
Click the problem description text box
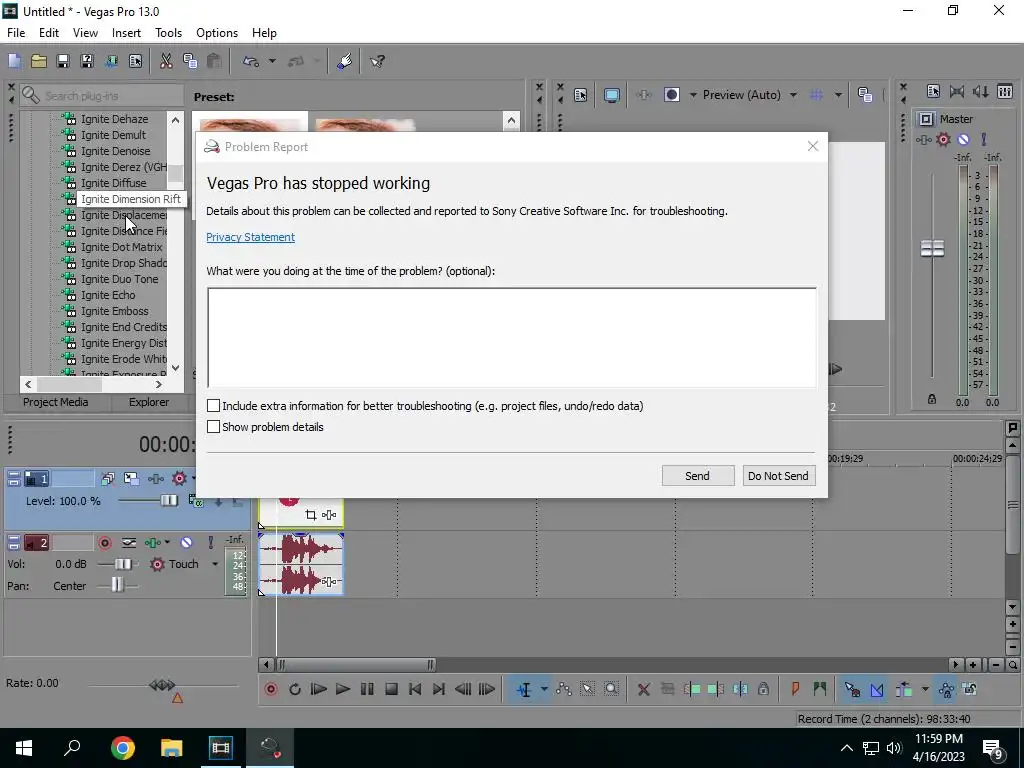[x=512, y=337]
